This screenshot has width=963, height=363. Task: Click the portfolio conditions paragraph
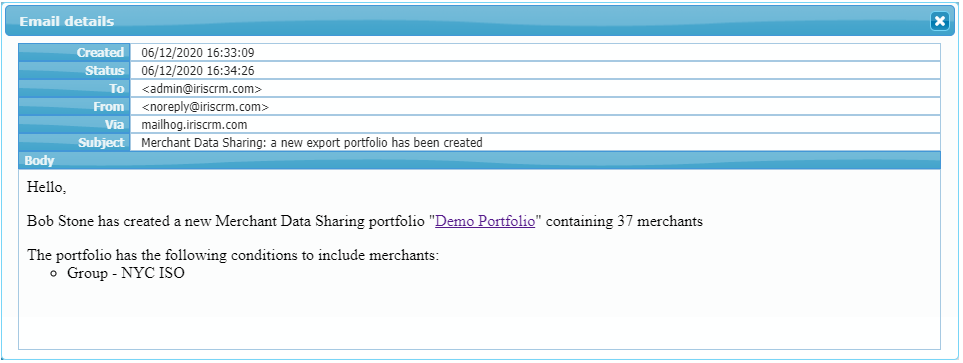(233, 256)
